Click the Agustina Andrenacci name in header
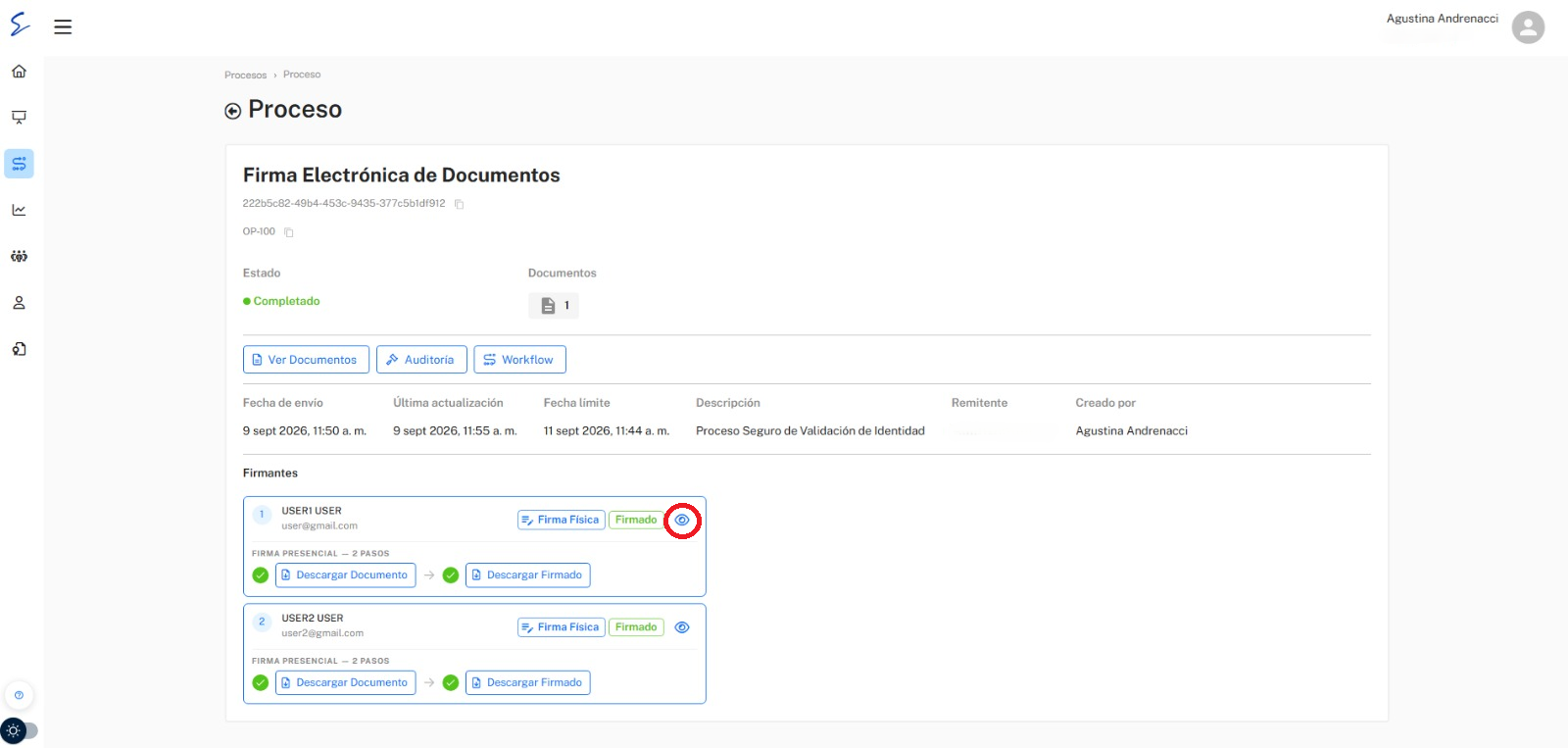This screenshot has width=1568, height=748. (1442, 19)
